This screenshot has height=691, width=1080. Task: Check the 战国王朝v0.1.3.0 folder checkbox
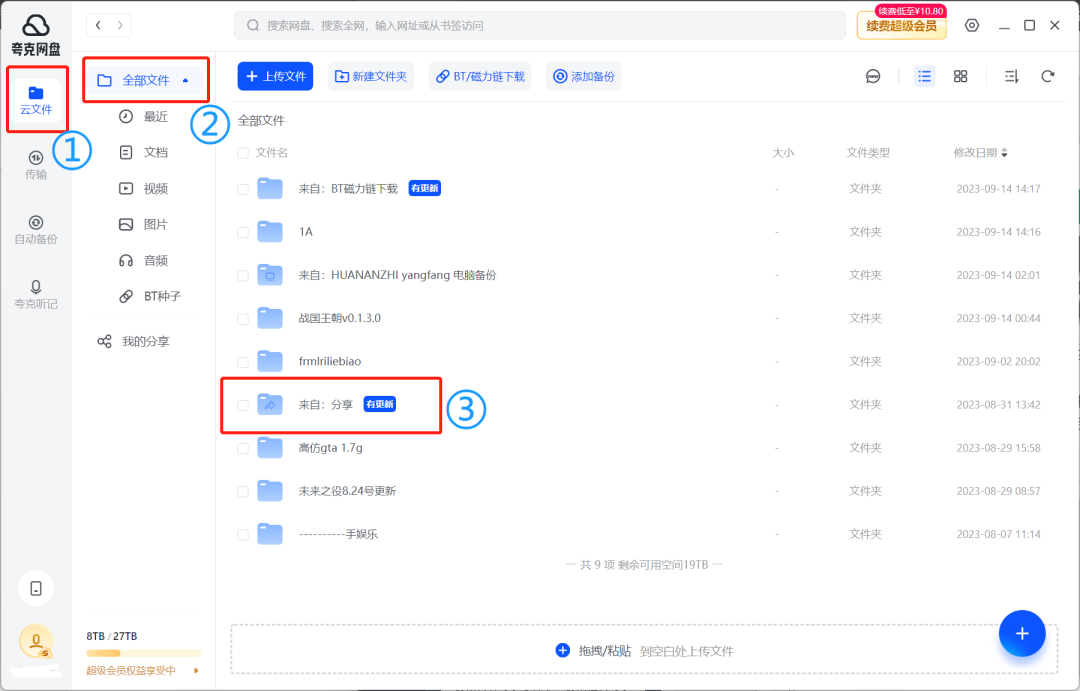(242, 318)
